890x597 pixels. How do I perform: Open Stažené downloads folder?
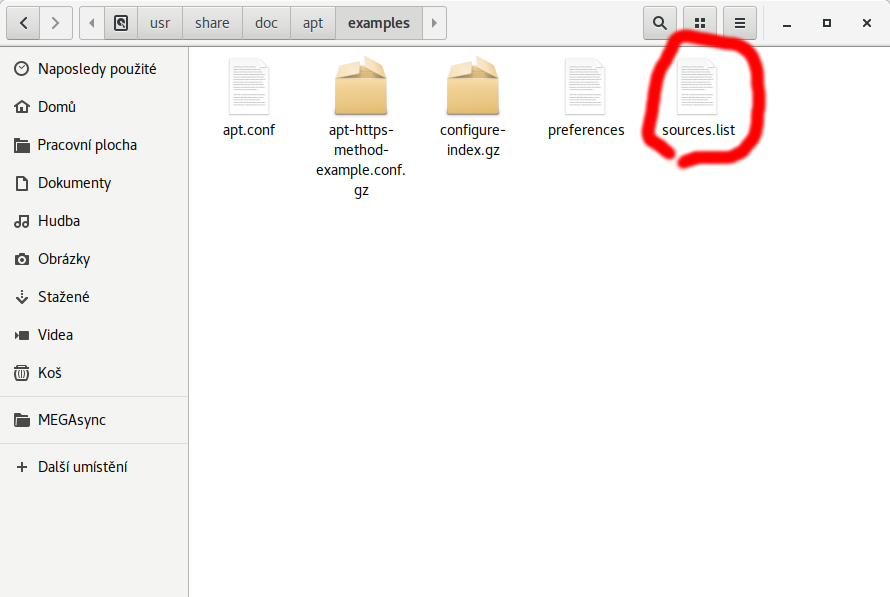tap(63, 297)
